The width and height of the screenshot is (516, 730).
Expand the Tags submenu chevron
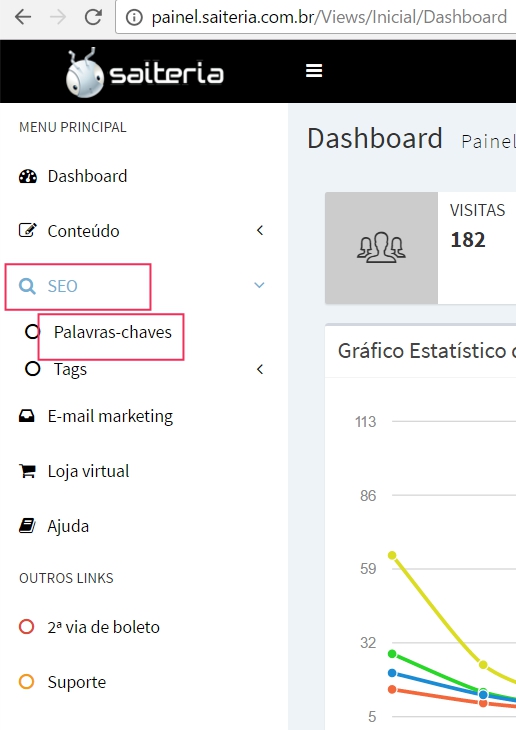[260, 369]
